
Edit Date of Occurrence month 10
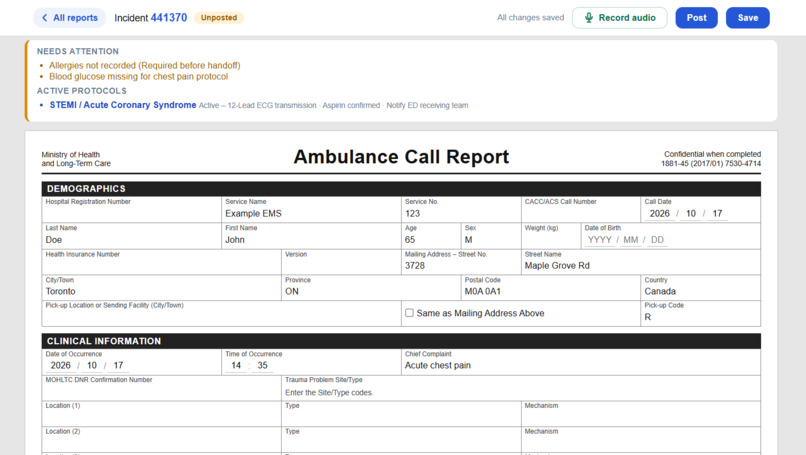pos(91,366)
